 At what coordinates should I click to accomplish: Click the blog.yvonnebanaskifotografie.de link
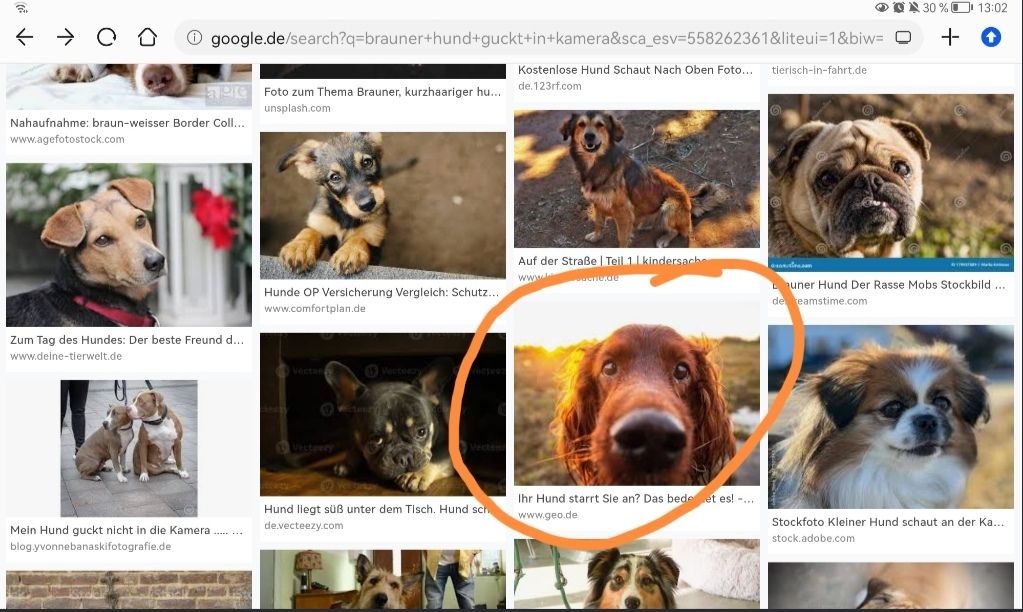coord(90,547)
